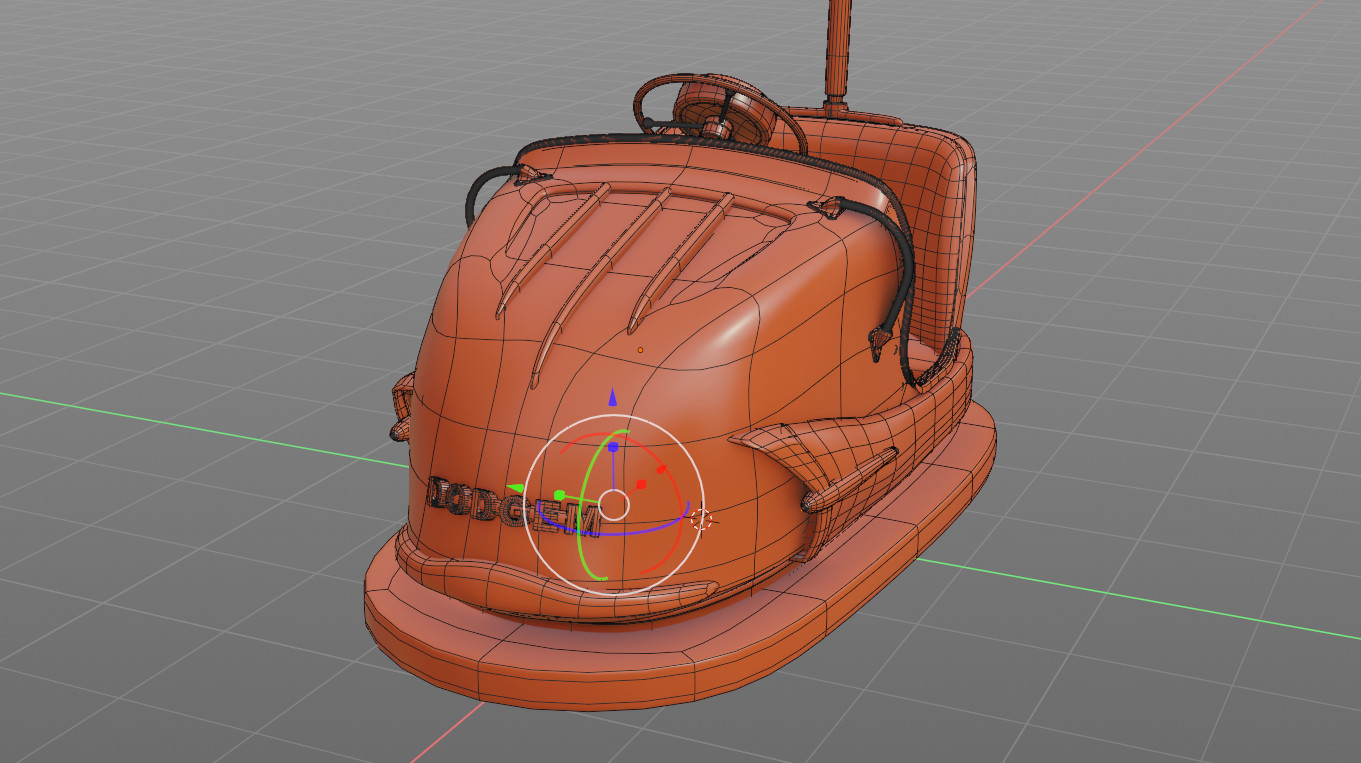The height and width of the screenshot is (763, 1361).
Task: Click the small orange origin dot on hood
Action: coord(641,350)
